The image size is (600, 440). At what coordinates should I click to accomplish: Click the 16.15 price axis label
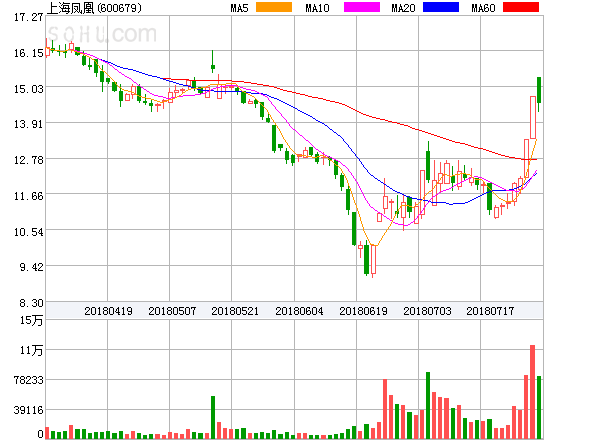[29, 53]
